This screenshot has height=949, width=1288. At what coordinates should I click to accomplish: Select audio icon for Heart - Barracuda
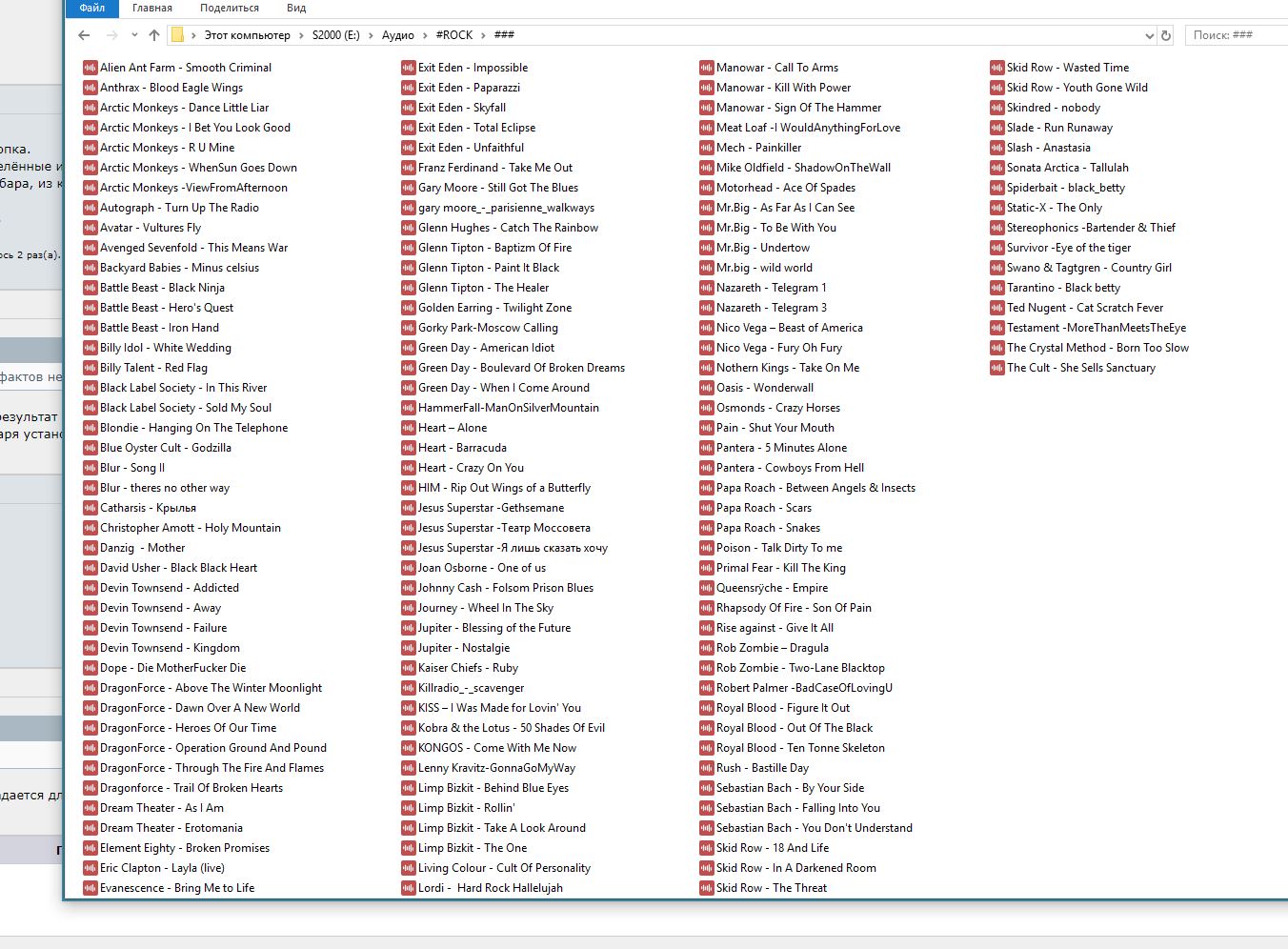click(409, 448)
